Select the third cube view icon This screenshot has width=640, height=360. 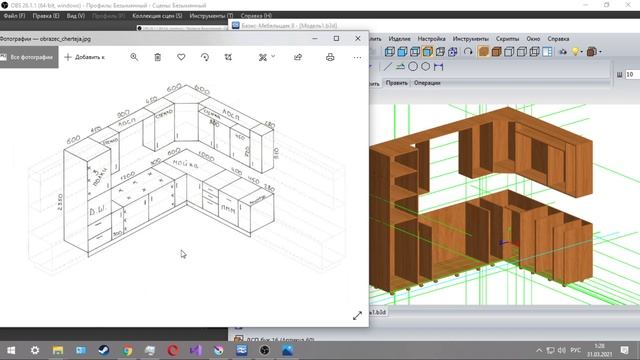point(415,52)
